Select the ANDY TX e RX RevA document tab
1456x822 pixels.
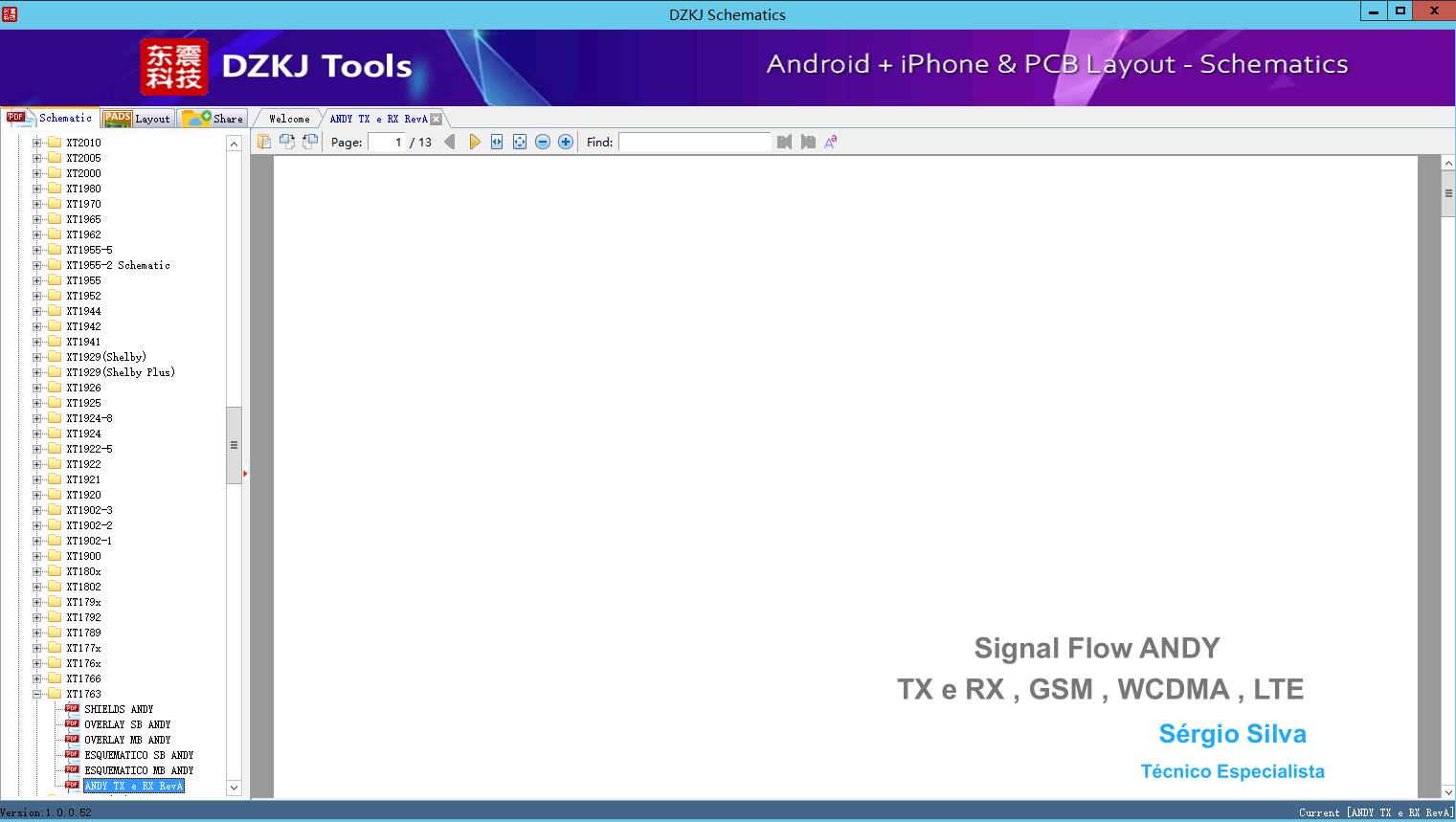pos(378,119)
